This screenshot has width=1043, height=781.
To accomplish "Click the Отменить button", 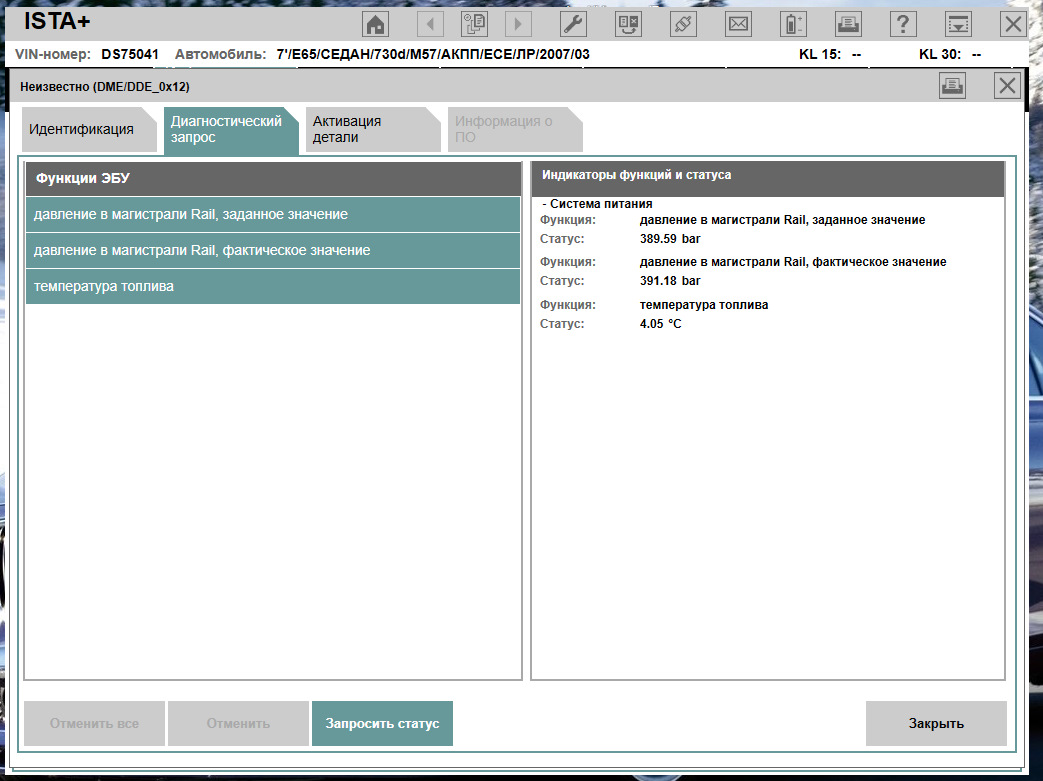I will coord(238,723).
